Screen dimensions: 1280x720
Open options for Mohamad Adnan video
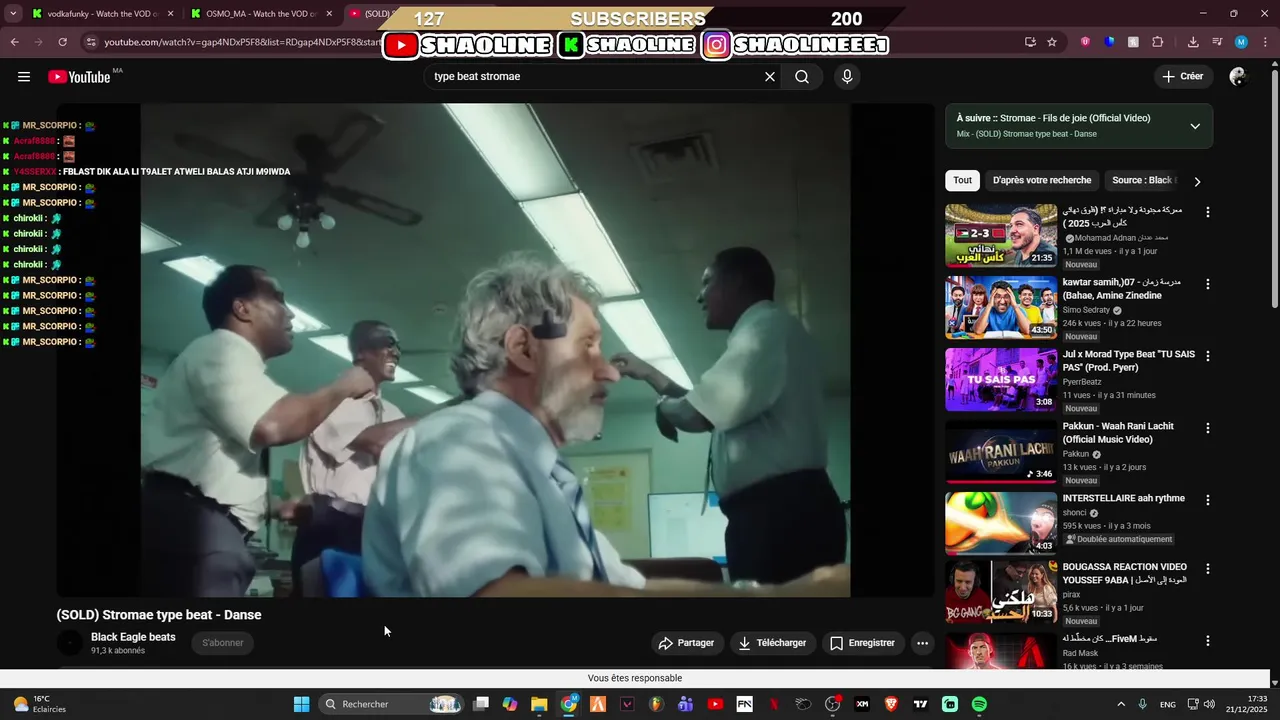(x=1207, y=212)
